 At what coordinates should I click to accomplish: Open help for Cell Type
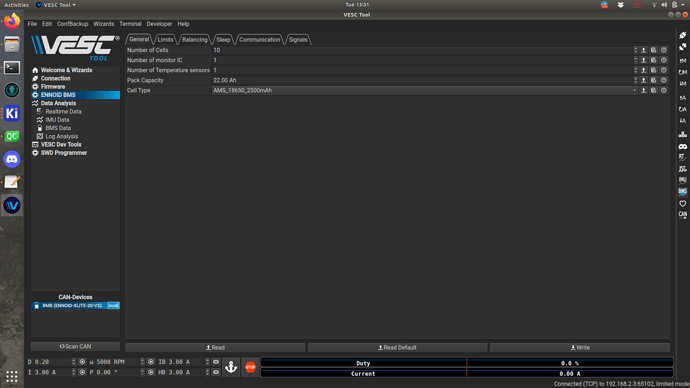click(x=664, y=91)
